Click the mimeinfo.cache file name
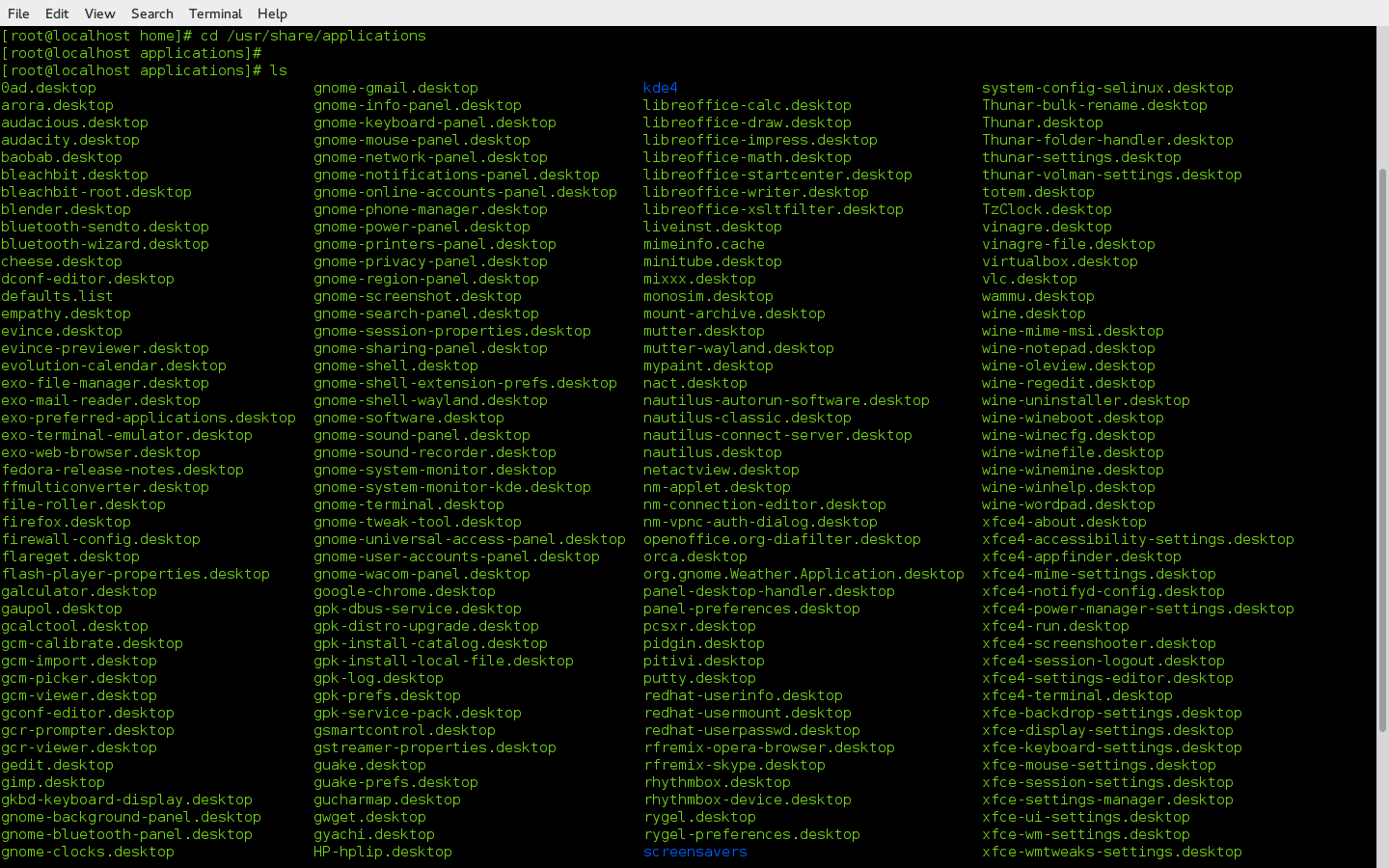1389x868 pixels. (703, 244)
